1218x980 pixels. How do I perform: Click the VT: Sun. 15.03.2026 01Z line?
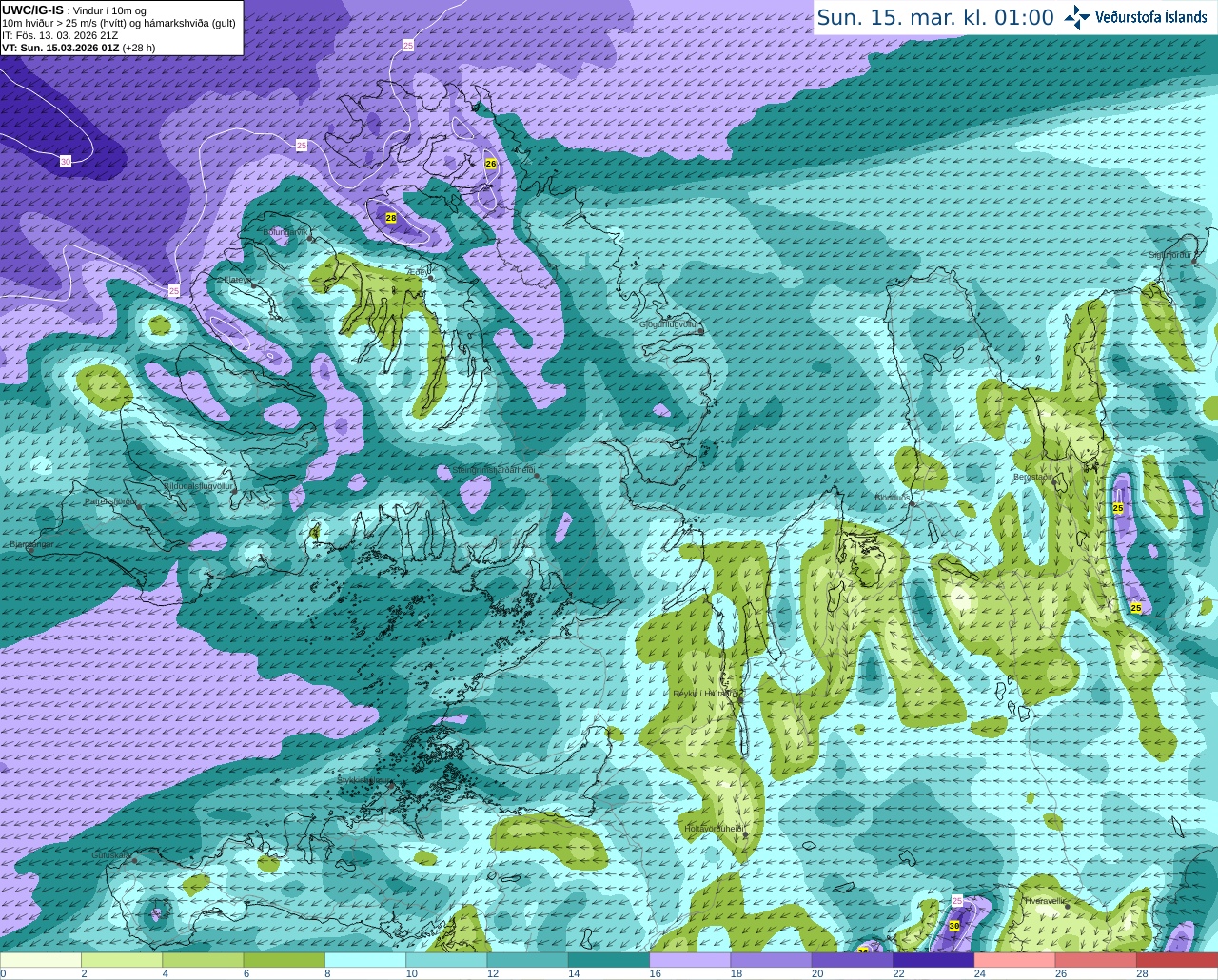coord(78,48)
